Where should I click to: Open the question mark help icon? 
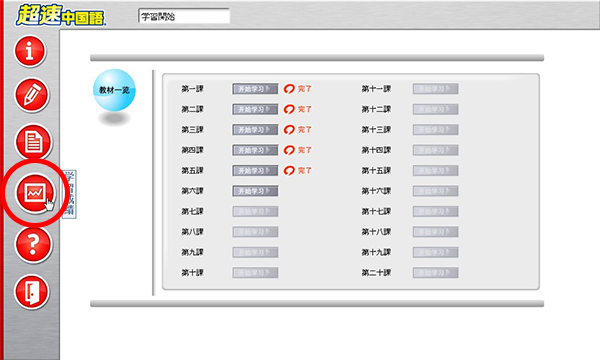click(x=33, y=244)
